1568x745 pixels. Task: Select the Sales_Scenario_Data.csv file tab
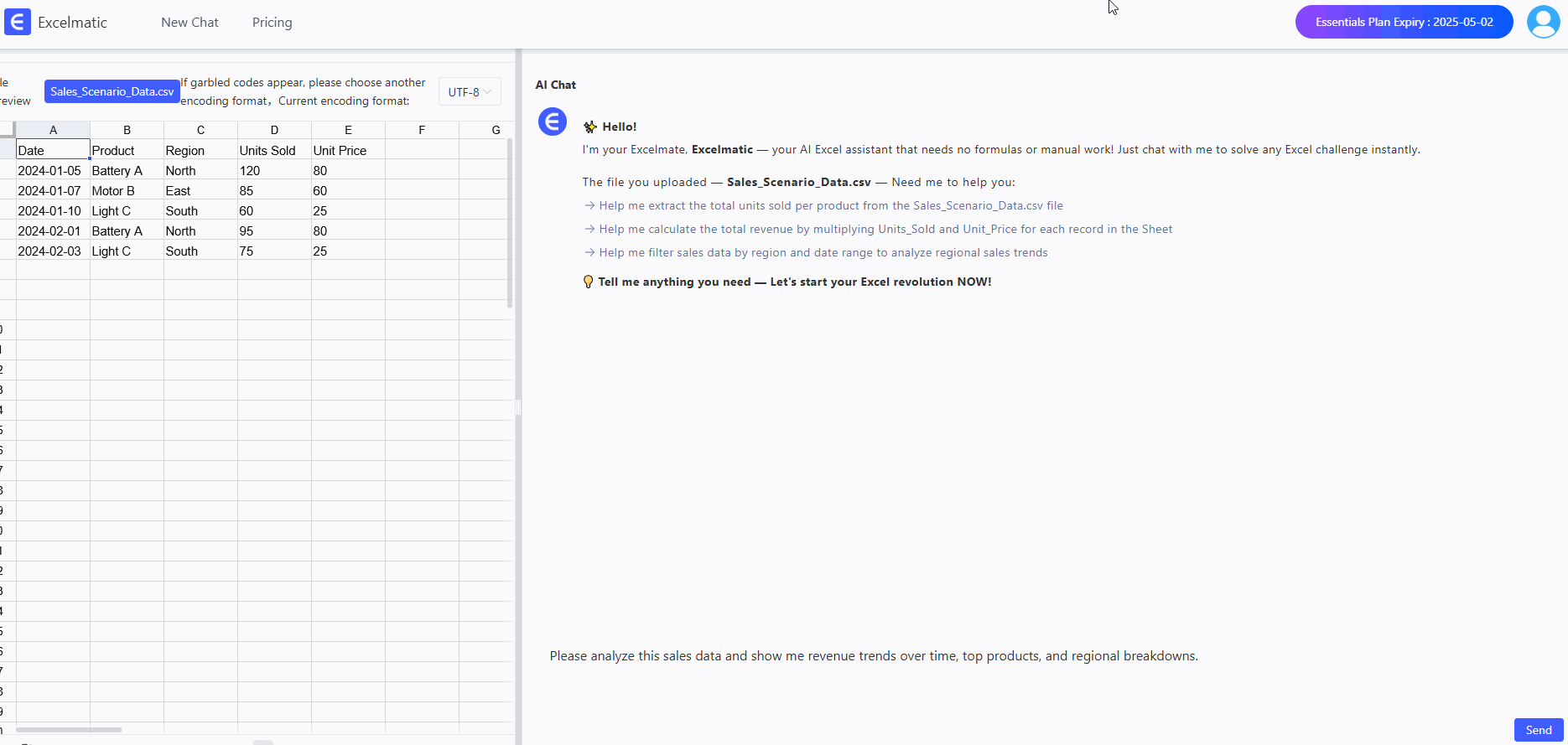click(x=112, y=91)
